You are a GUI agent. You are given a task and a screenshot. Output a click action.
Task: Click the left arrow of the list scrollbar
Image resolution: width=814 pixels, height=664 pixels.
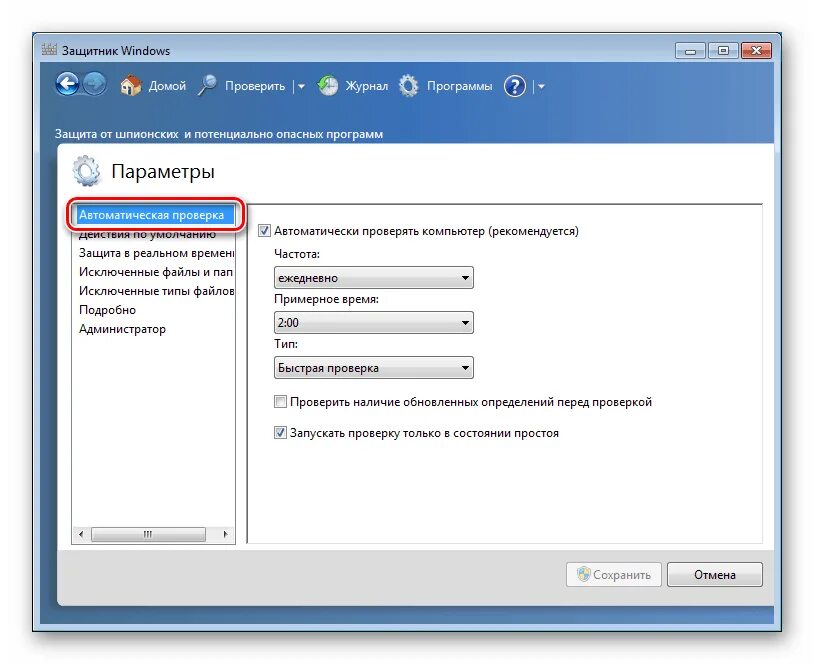click(80, 534)
